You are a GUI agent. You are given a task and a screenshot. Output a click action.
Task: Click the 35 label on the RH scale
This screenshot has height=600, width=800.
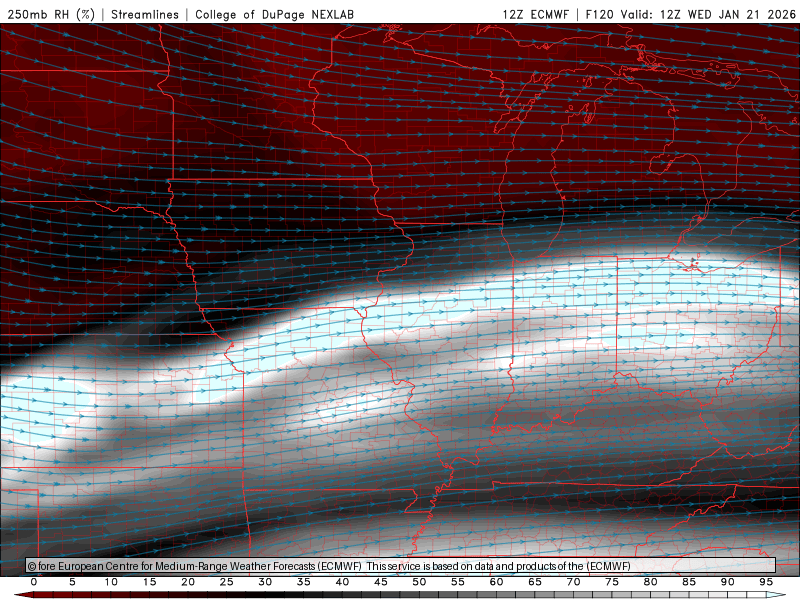coord(304,582)
